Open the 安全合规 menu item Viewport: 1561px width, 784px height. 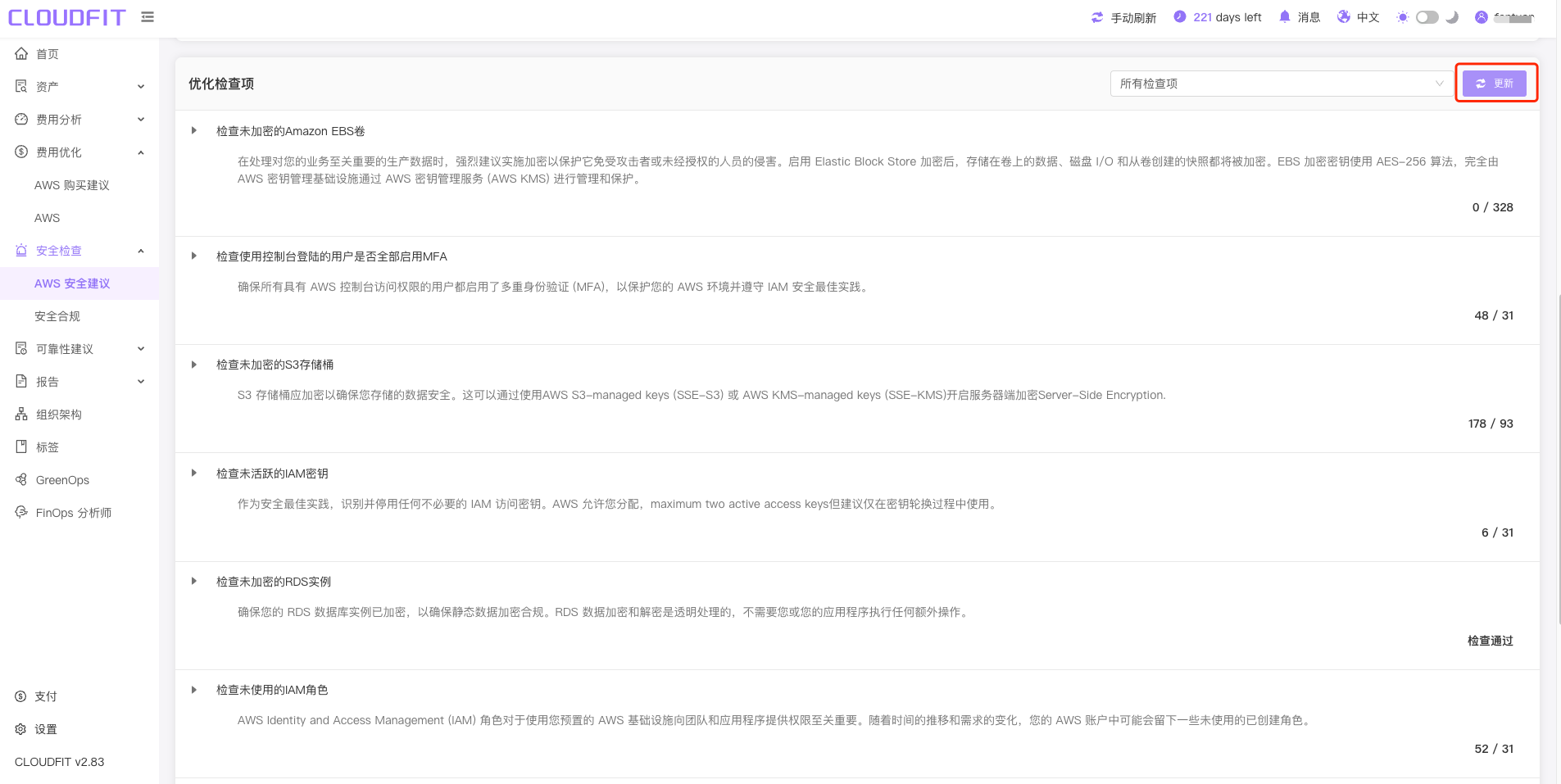[x=79, y=316]
